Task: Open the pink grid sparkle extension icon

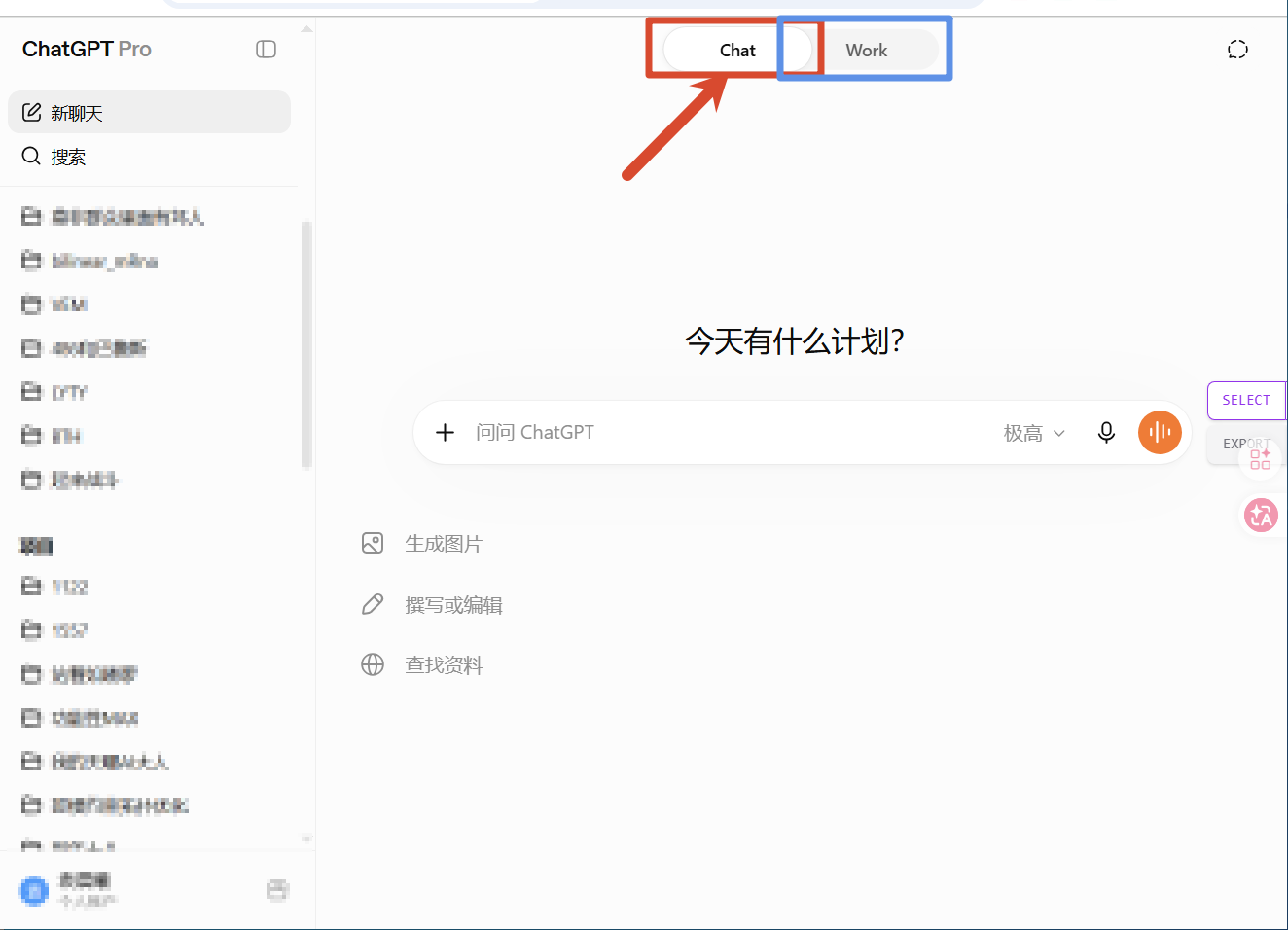Action: pos(1261,458)
